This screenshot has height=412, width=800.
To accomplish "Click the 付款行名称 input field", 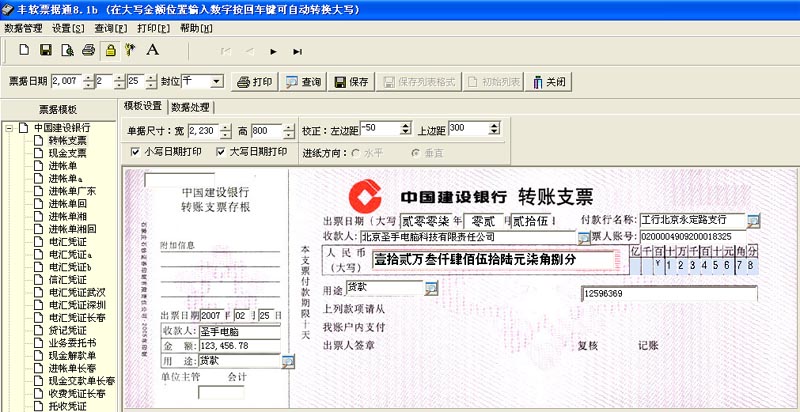I will [x=693, y=220].
